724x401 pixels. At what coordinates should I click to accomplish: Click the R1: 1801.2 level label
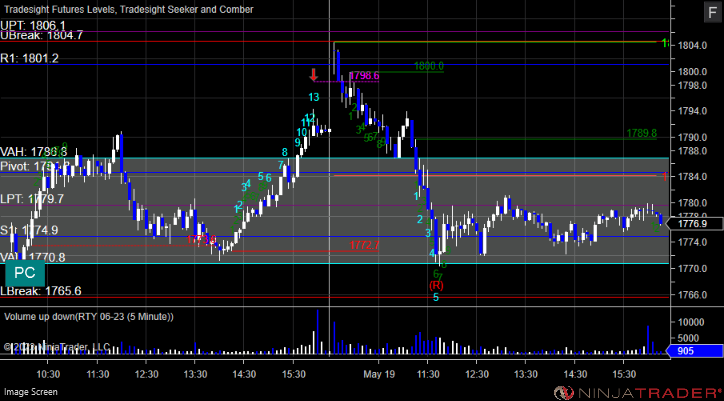(30, 58)
